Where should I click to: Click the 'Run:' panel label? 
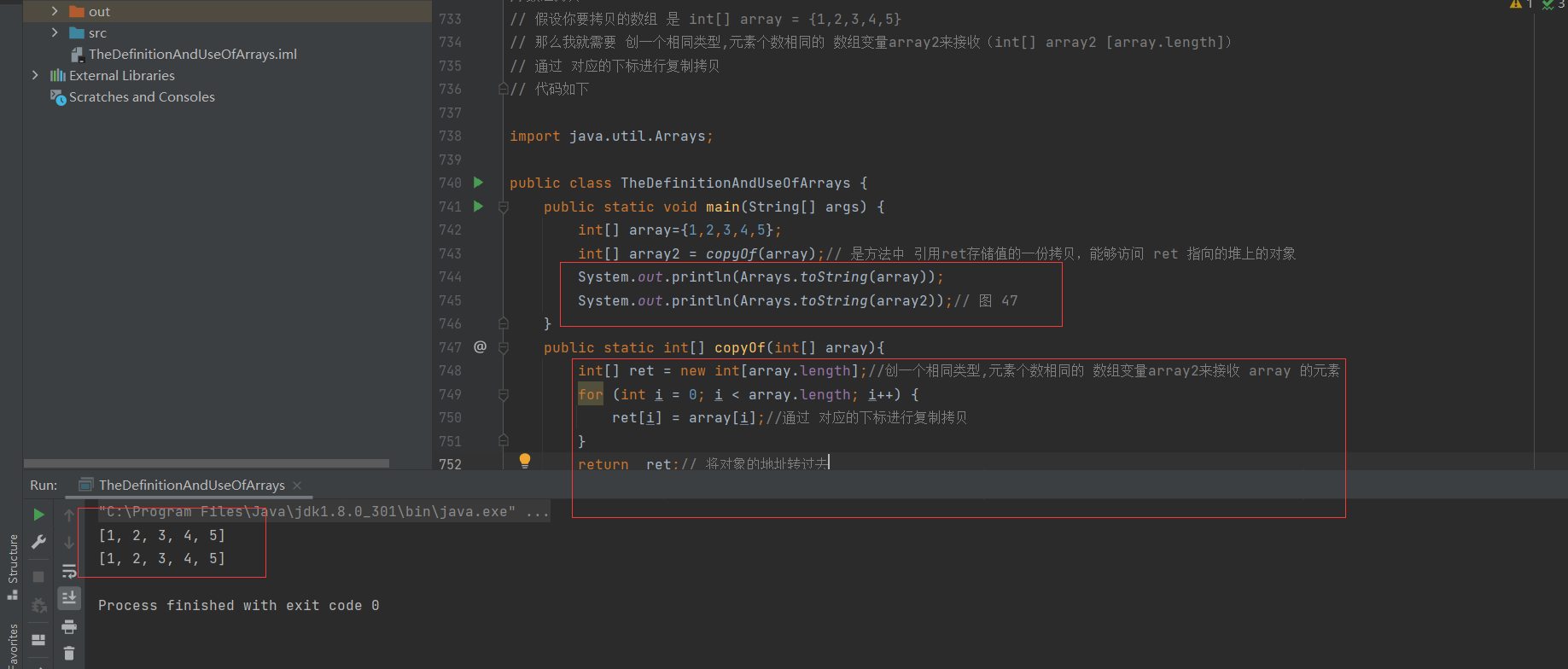pyautogui.click(x=44, y=485)
